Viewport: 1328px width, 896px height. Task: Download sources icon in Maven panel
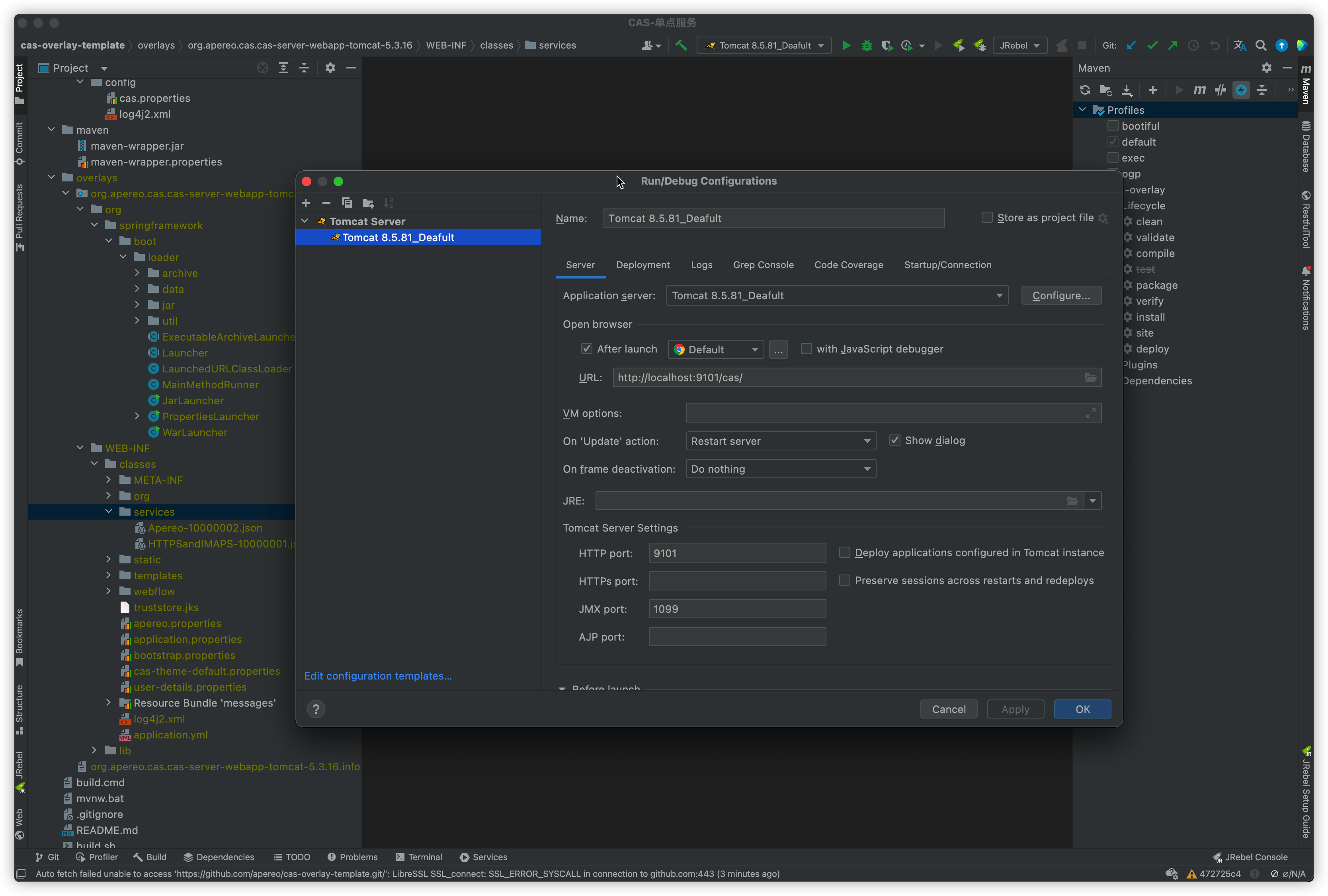click(1127, 90)
